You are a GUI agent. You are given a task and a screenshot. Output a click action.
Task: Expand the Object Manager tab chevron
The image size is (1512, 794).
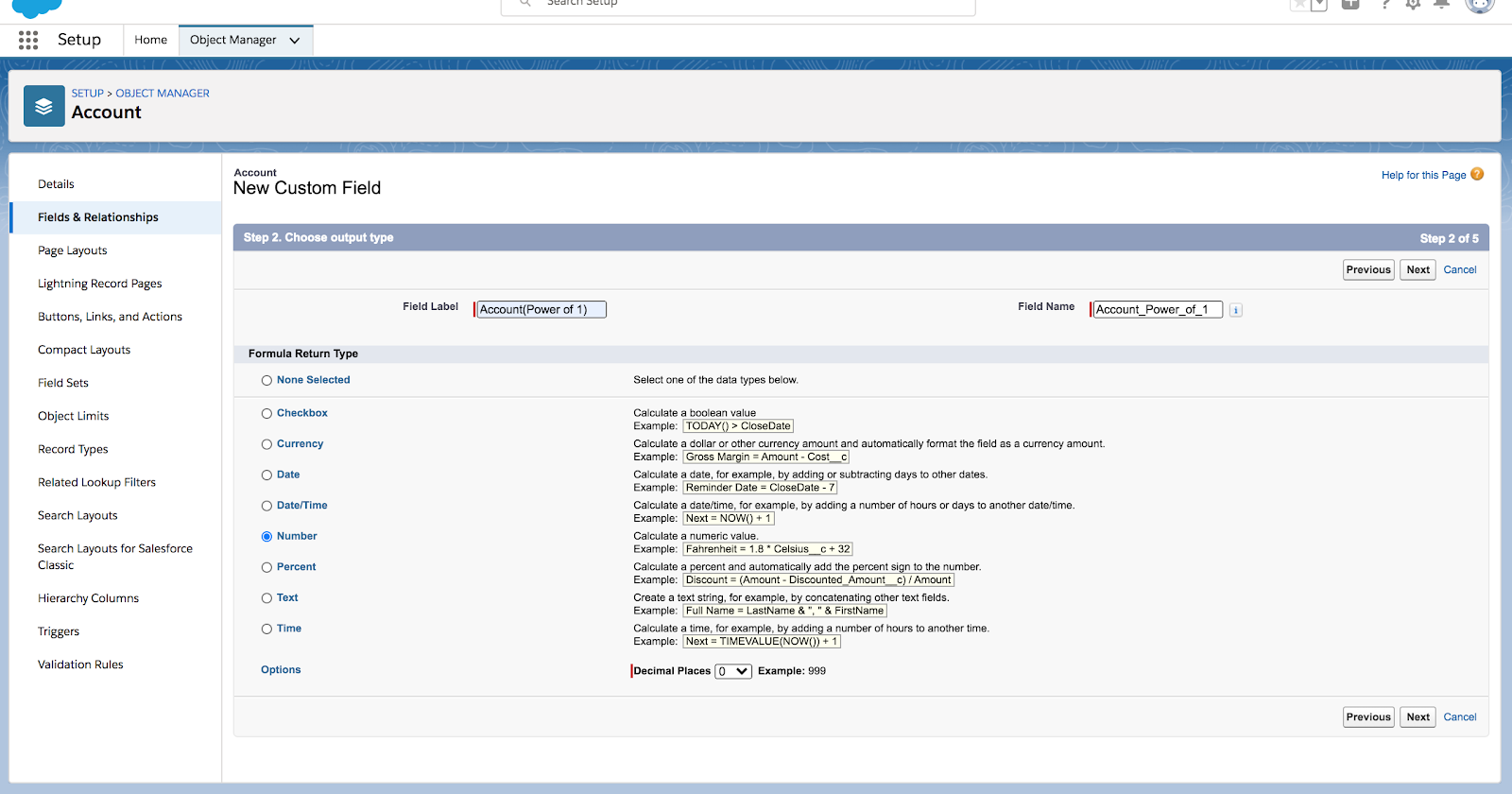(295, 41)
